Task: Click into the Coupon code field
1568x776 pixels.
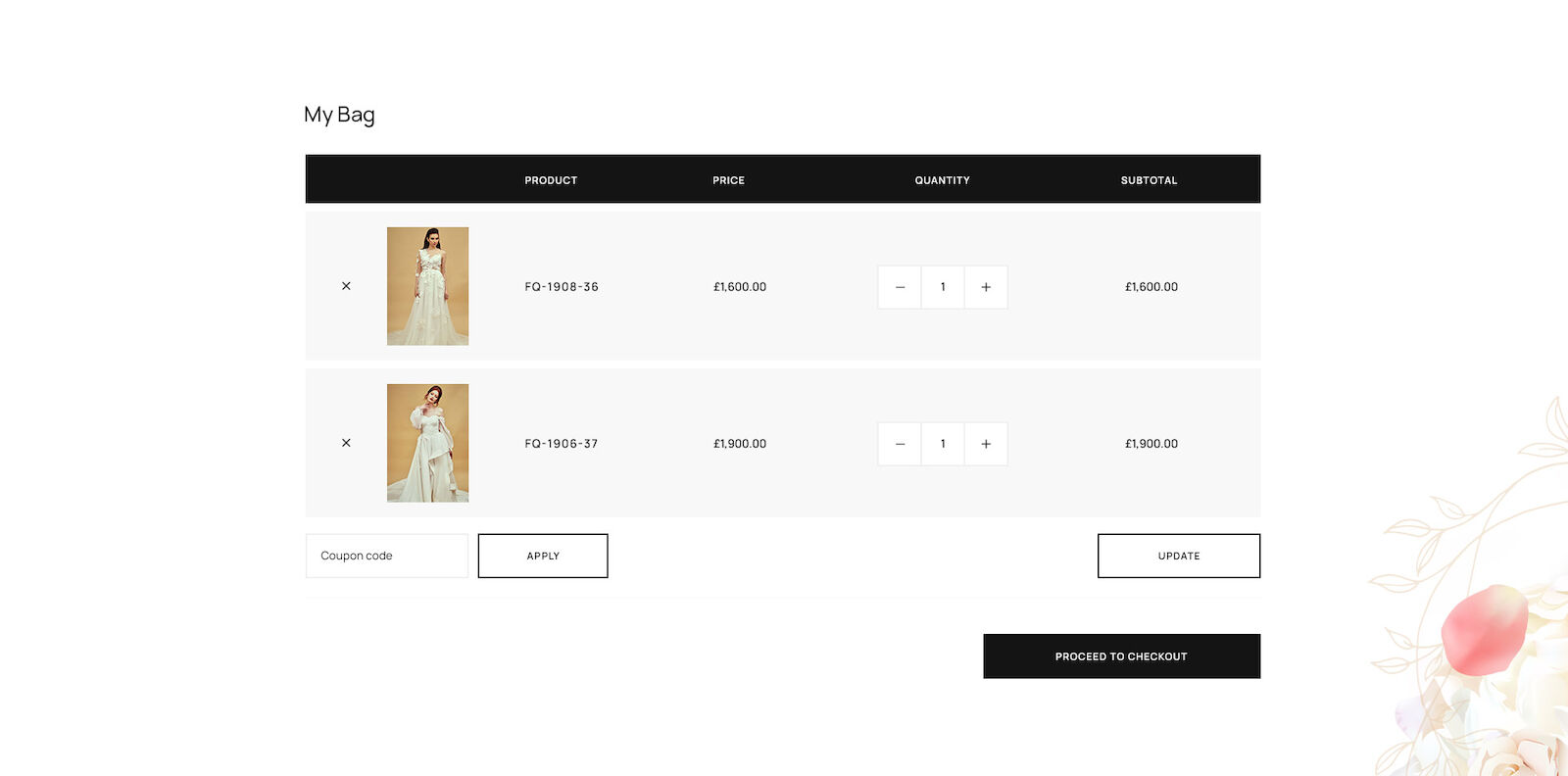Action: point(387,556)
